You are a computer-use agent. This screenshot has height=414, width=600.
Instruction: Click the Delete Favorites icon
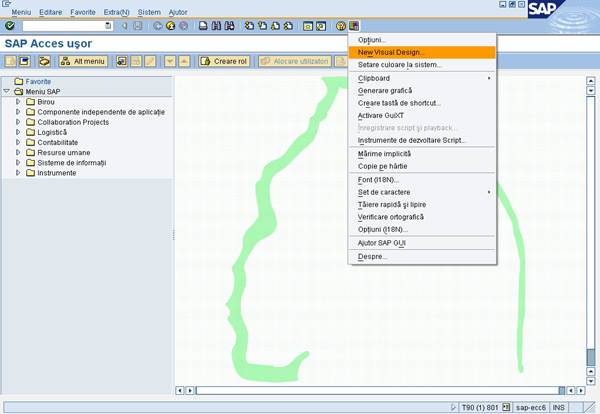[136, 61]
